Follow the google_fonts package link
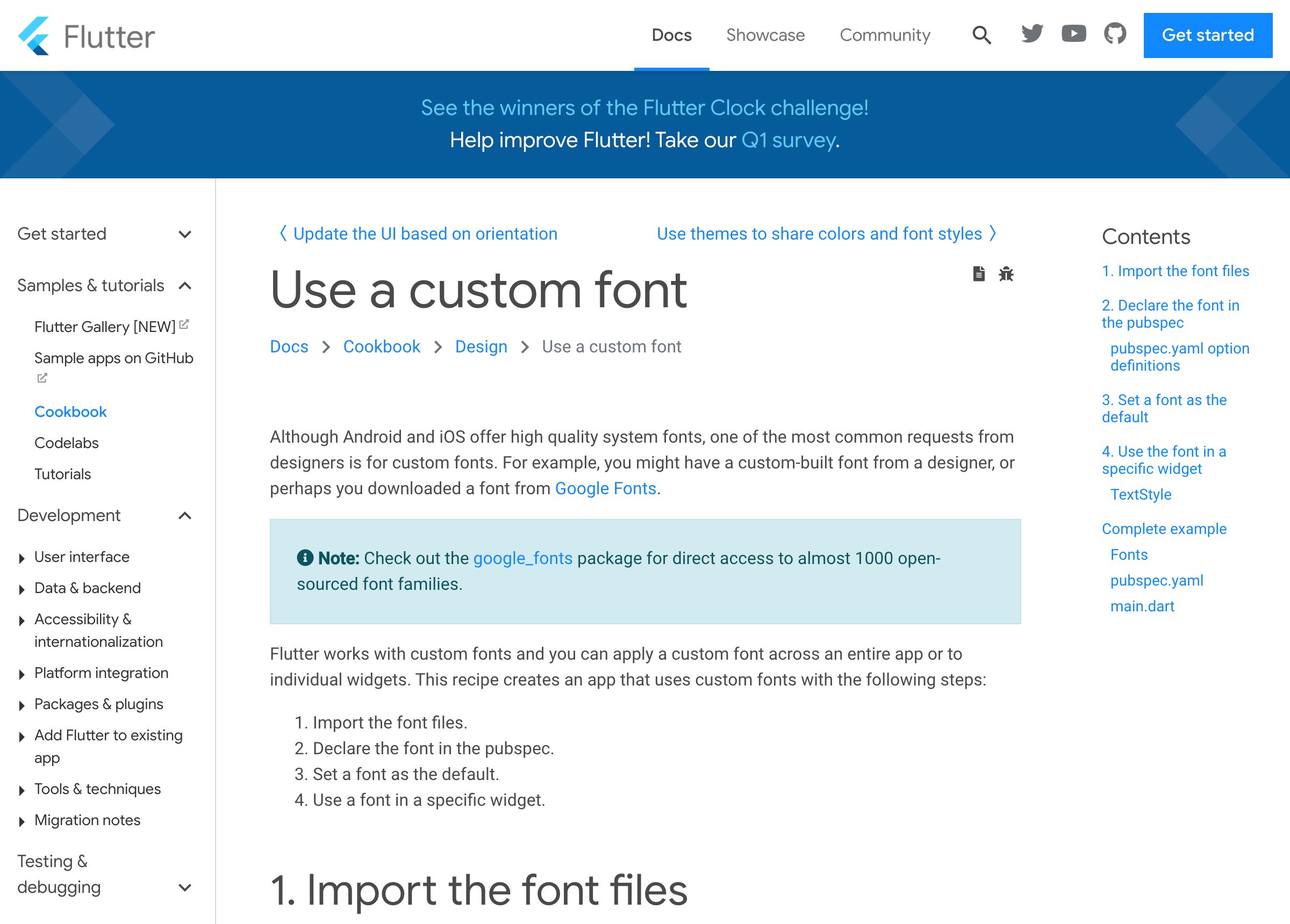The height and width of the screenshot is (924, 1290). pos(522,558)
